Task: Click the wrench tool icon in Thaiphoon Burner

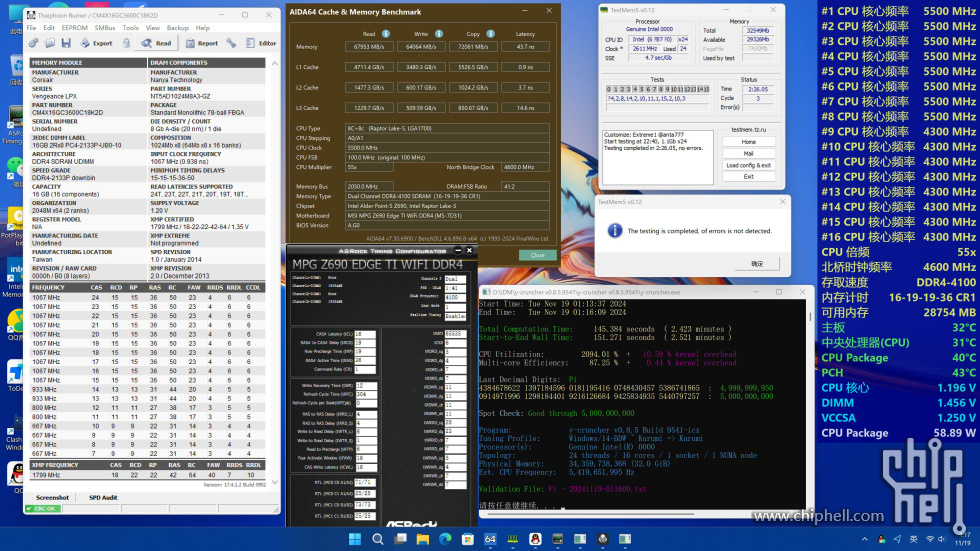Action: (x=231, y=43)
